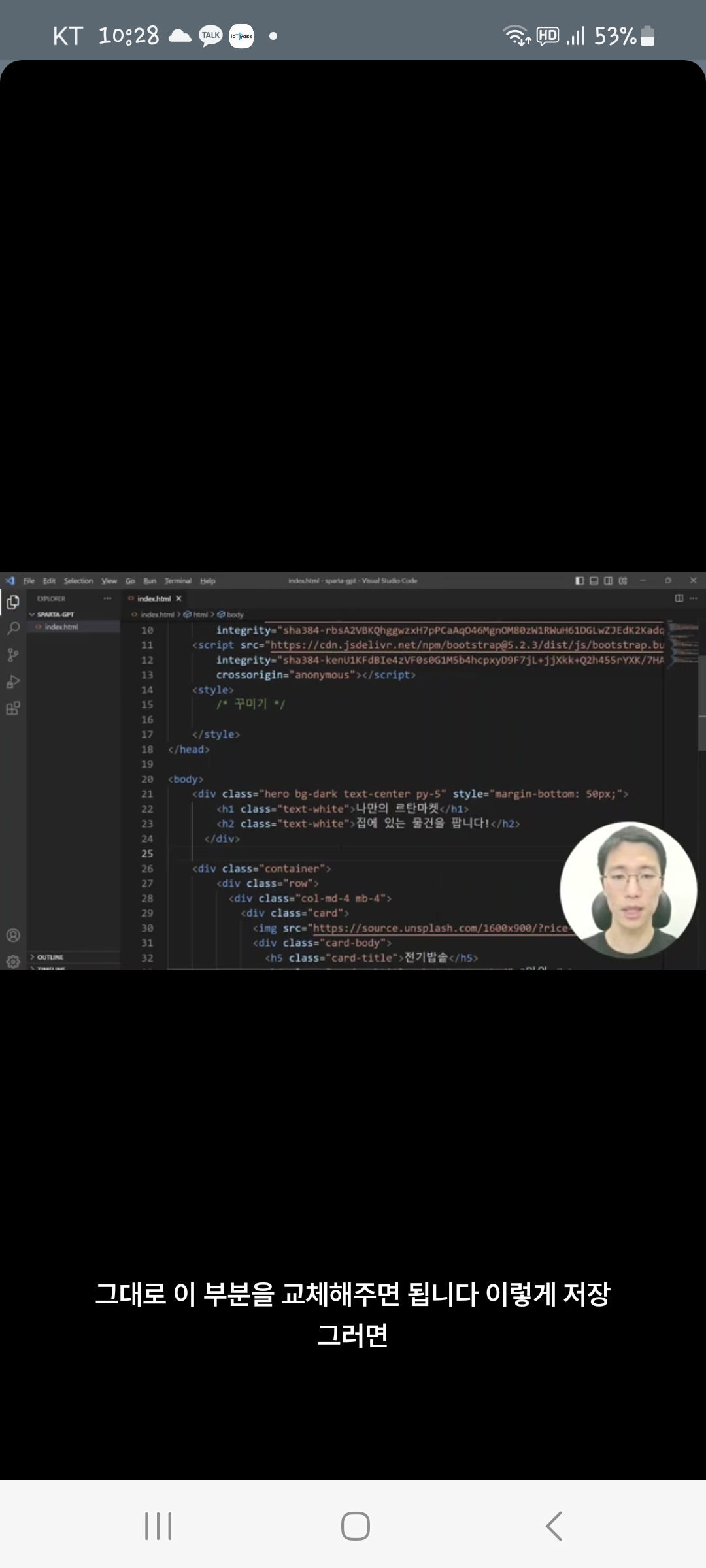Screen dimensions: 706x1568
Task: Tap the KakaoTalk notification icon
Action: [210, 36]
